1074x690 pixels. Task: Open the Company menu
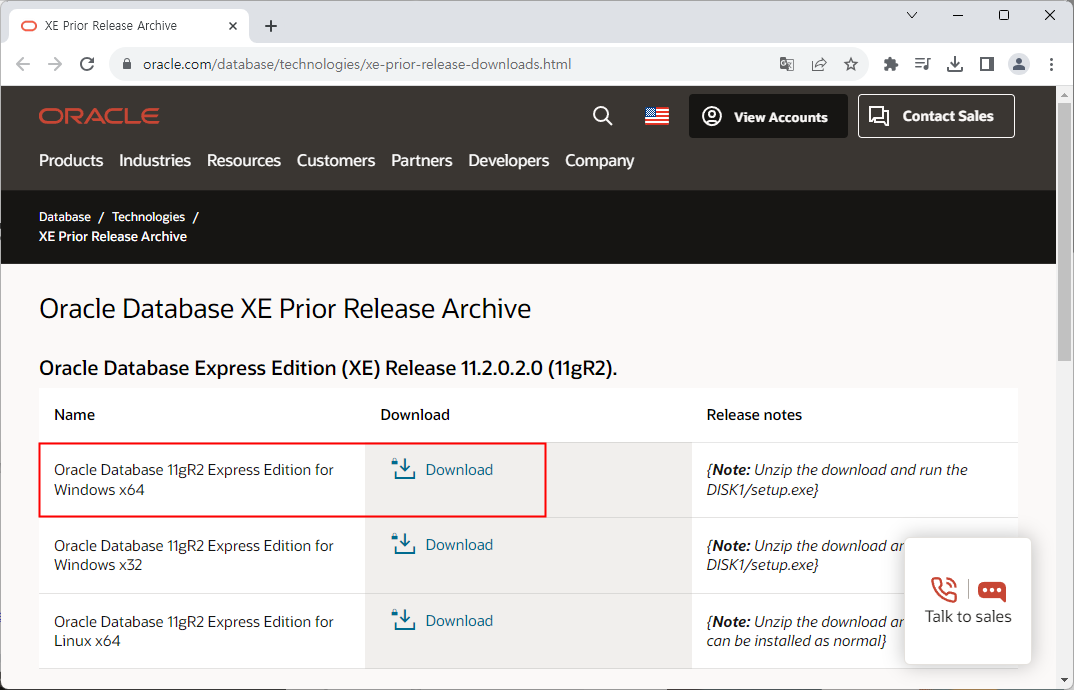point(599,160)
